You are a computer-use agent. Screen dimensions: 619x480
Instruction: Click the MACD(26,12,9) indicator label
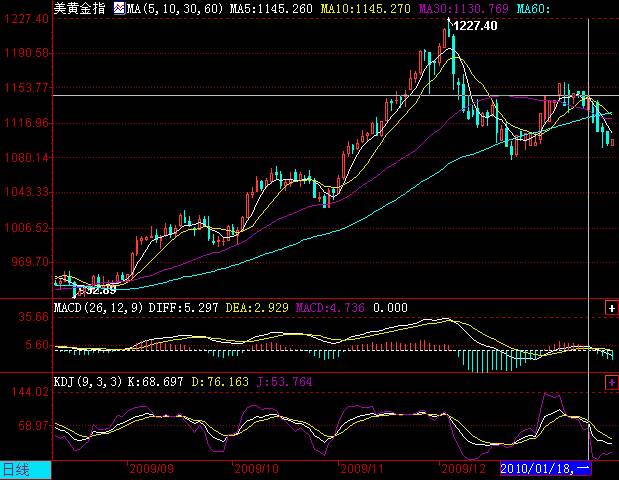[96, 308]
